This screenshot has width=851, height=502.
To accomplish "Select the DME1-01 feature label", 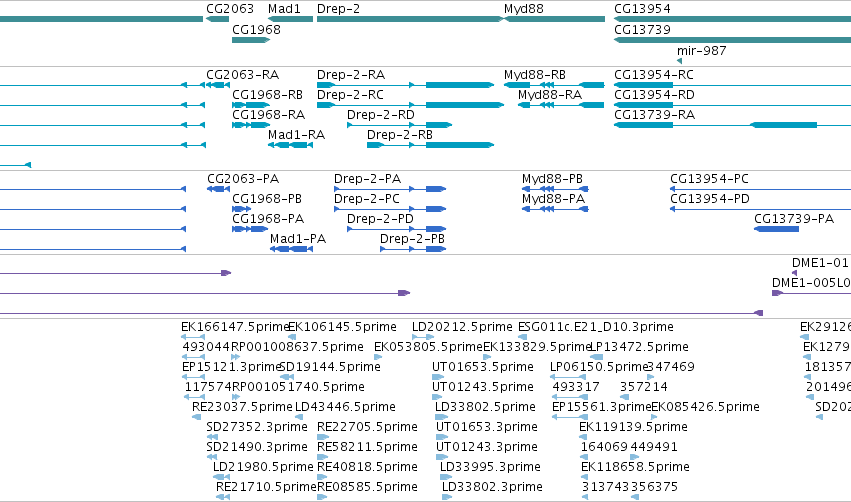I will [x=820, y=263].
